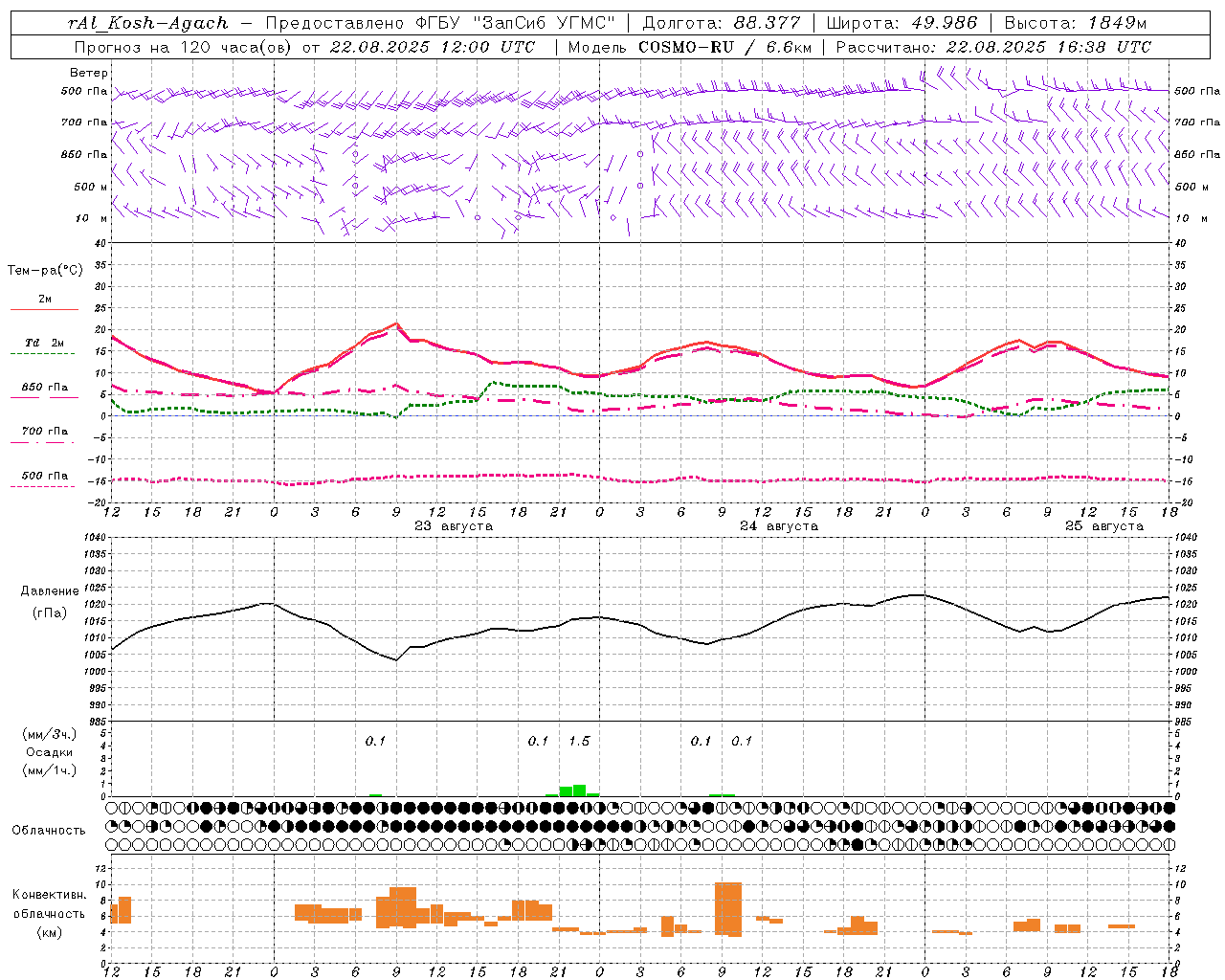Click the '(мм/3ч.)' precipitation unit label
The width and height of the screenshot is (1225, 980).
tap(50, 735)
